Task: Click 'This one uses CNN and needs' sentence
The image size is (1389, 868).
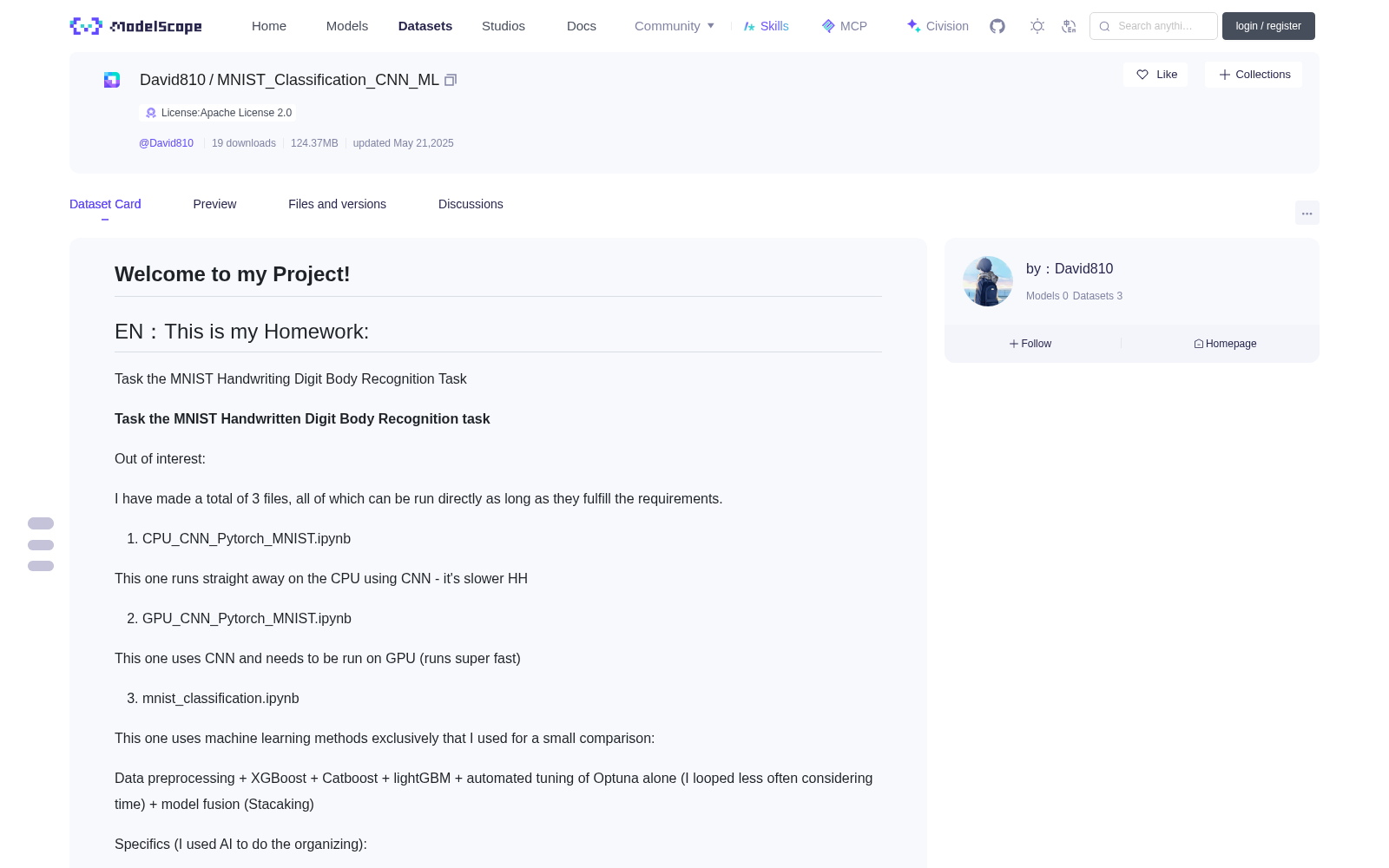Action: (x=318, y=659)
